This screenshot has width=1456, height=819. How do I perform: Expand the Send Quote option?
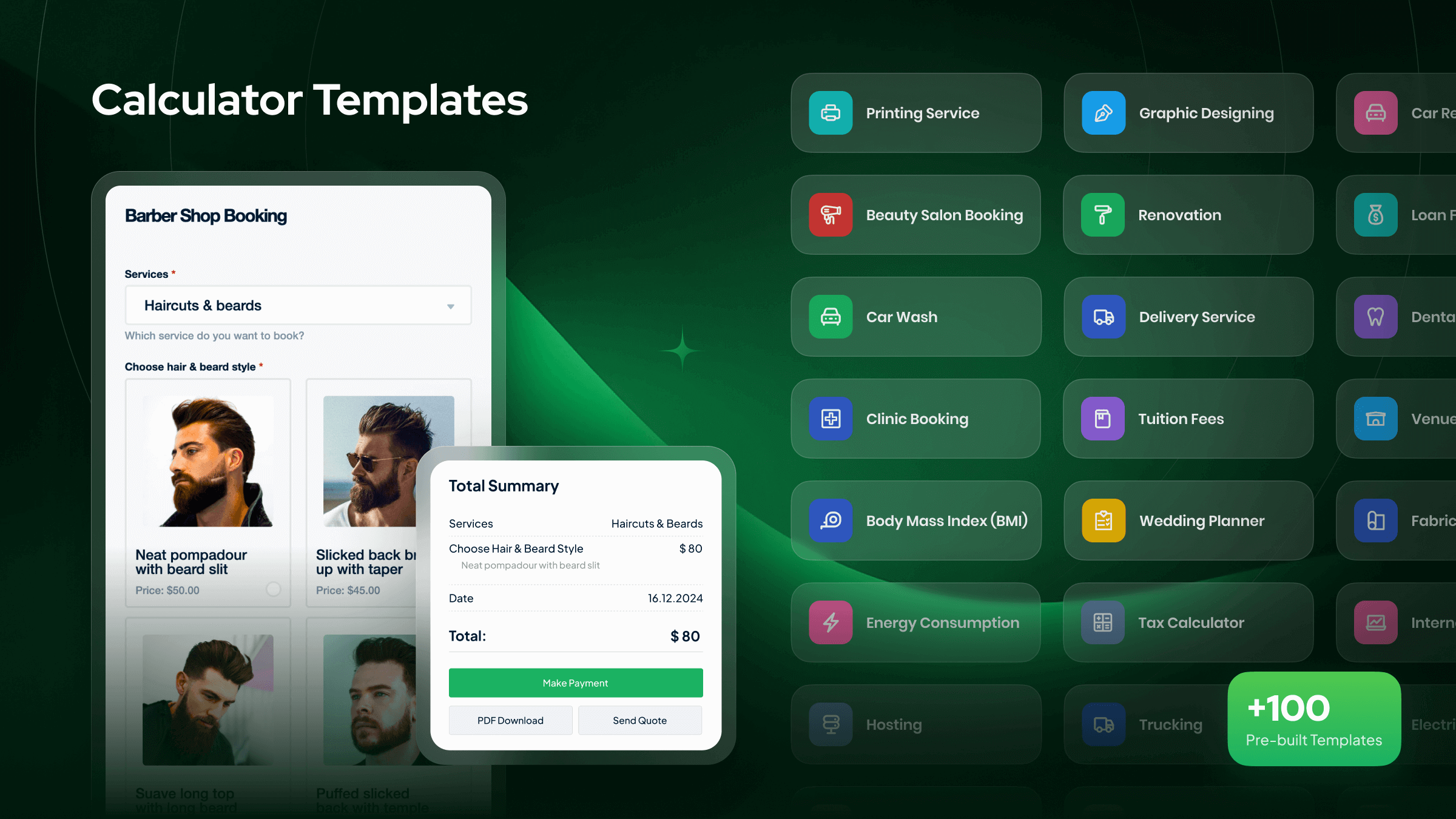(x=640, y=720)
